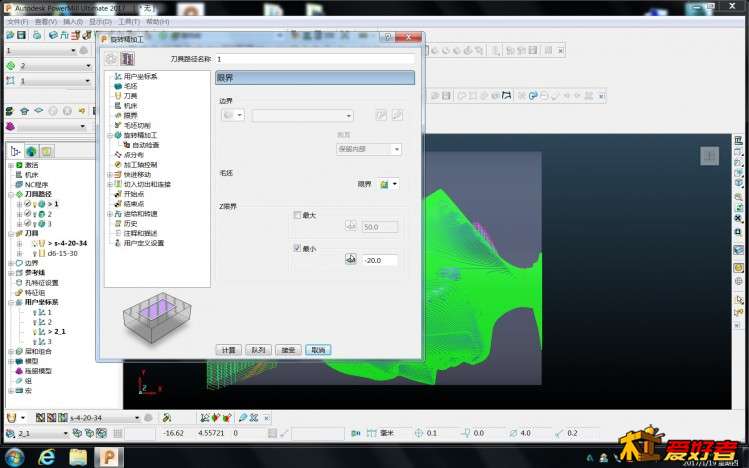Enable the 最大 Z limit checkbox
The width and height of the screenshot is (749, 468).
pos(297,215)
